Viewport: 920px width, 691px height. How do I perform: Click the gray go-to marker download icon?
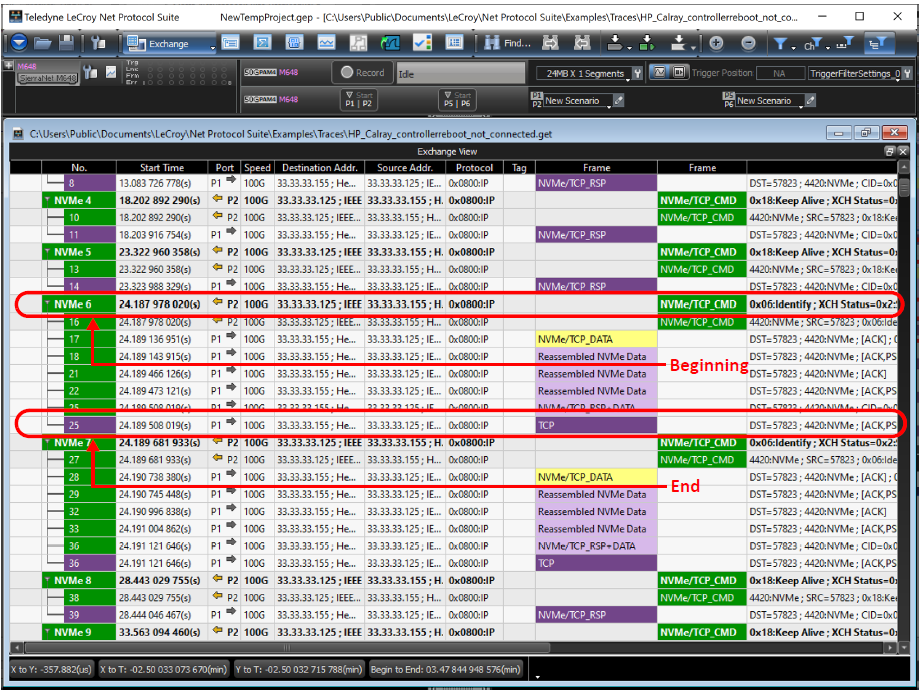(x=614, y=42)
